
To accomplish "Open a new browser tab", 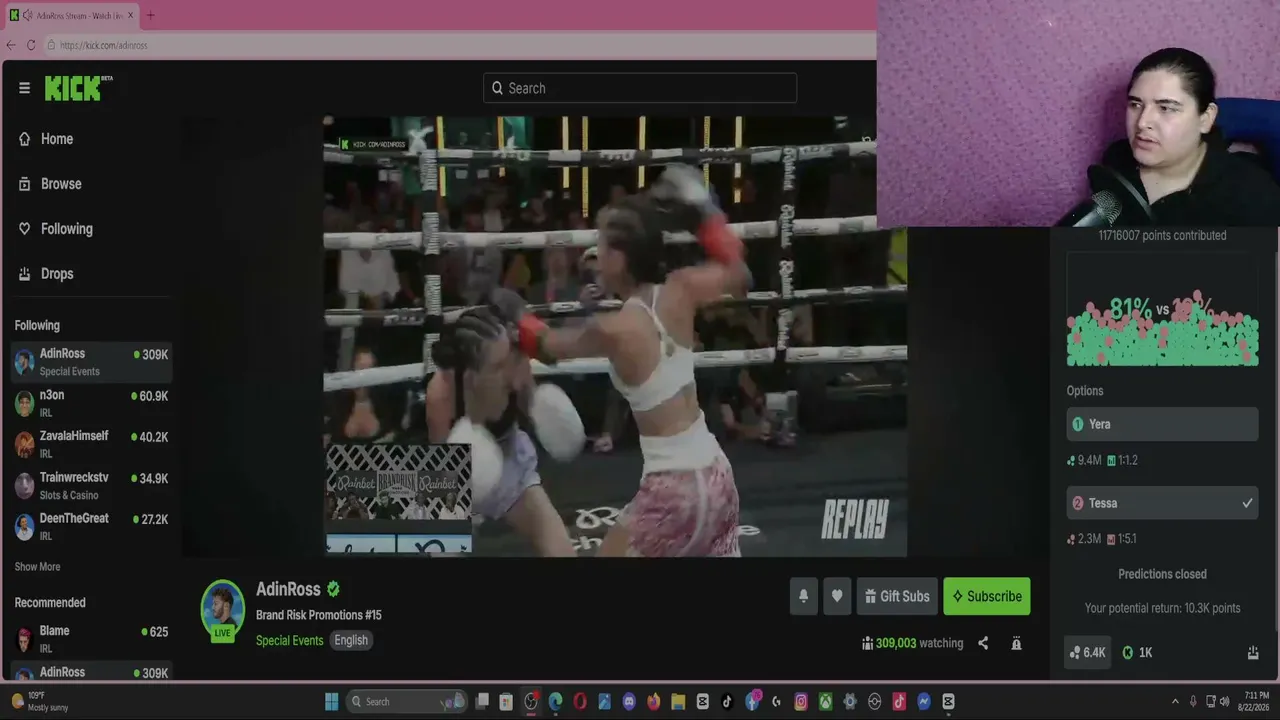I will 150,16.
